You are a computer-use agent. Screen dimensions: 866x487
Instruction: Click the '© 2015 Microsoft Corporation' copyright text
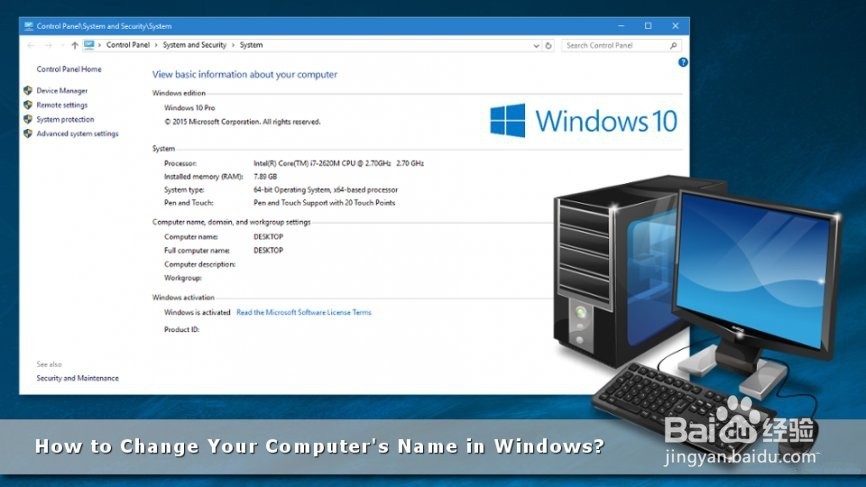point(242,122)
